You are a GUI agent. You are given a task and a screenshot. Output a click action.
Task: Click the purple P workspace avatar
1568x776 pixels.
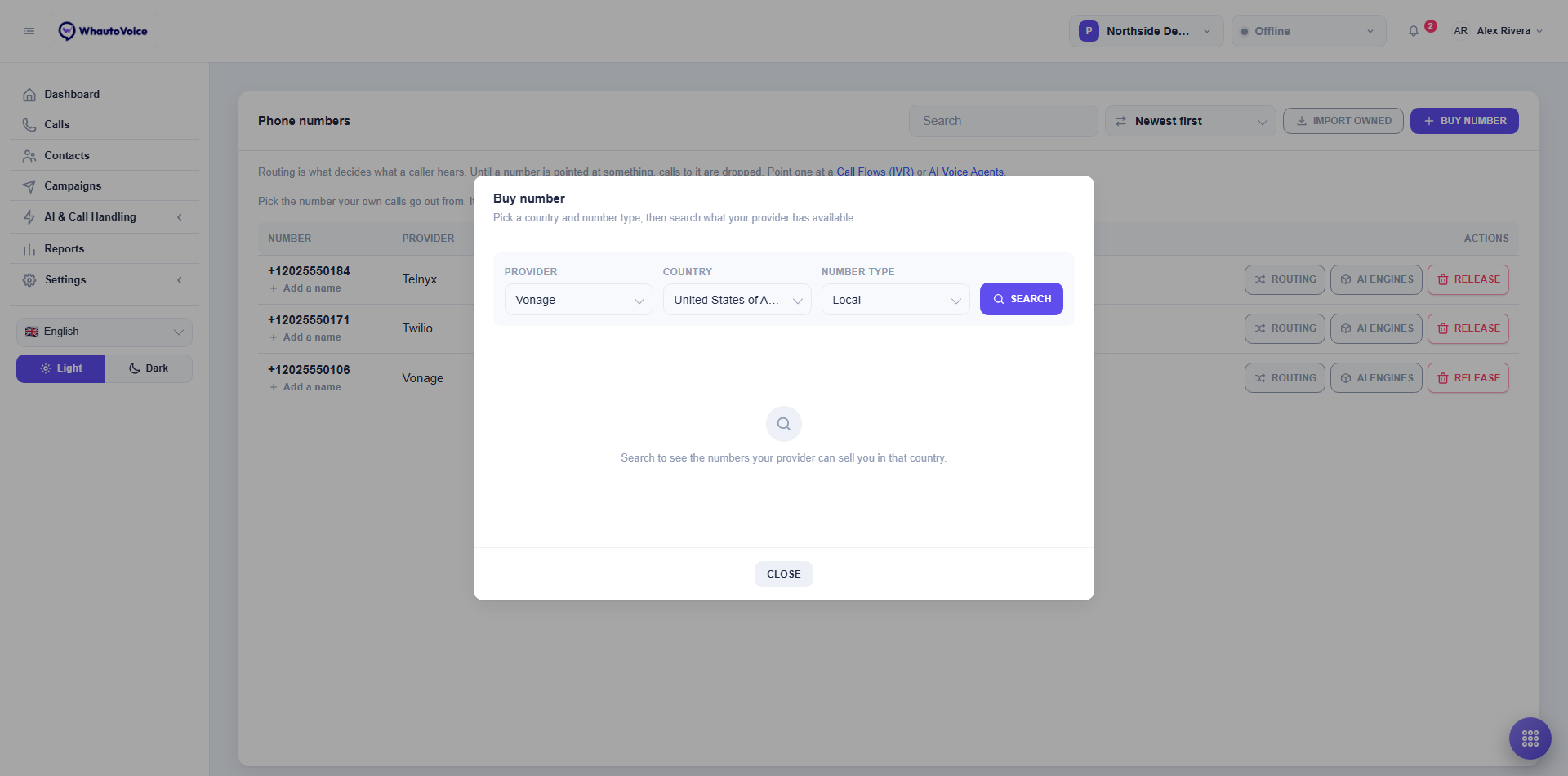[1089, 31]
